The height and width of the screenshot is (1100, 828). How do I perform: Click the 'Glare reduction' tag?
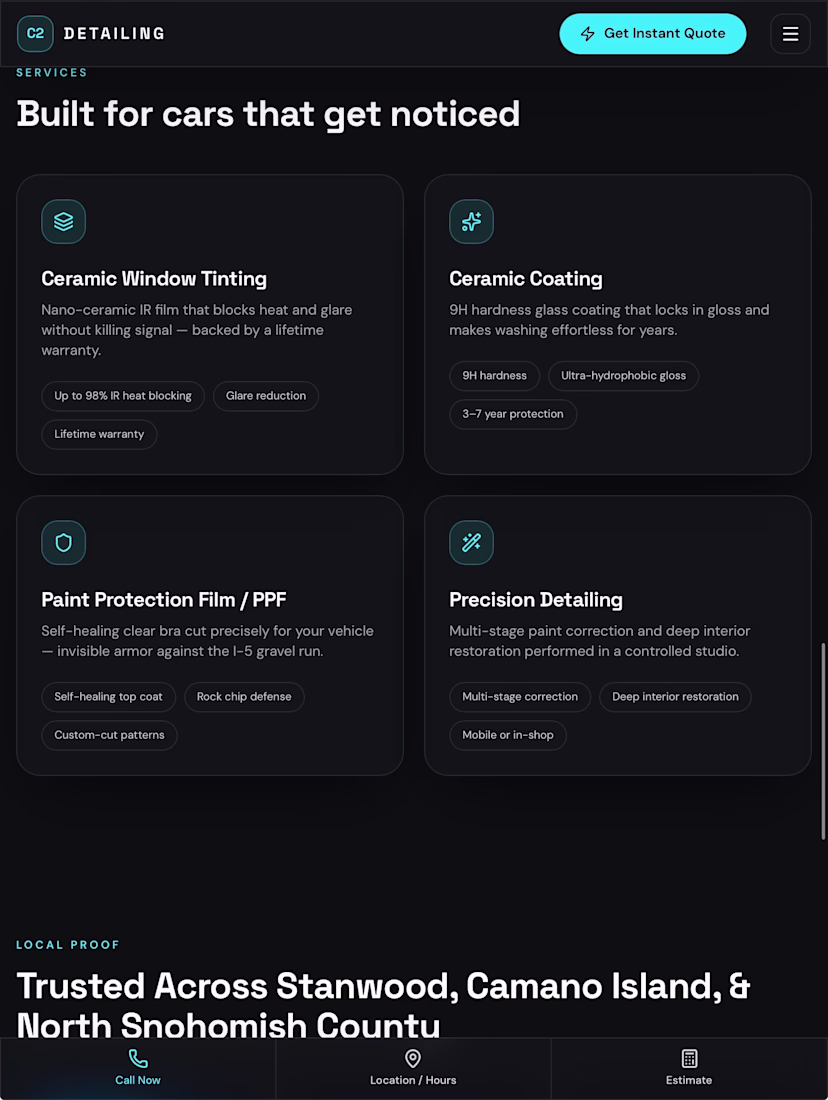coord(266,396)
